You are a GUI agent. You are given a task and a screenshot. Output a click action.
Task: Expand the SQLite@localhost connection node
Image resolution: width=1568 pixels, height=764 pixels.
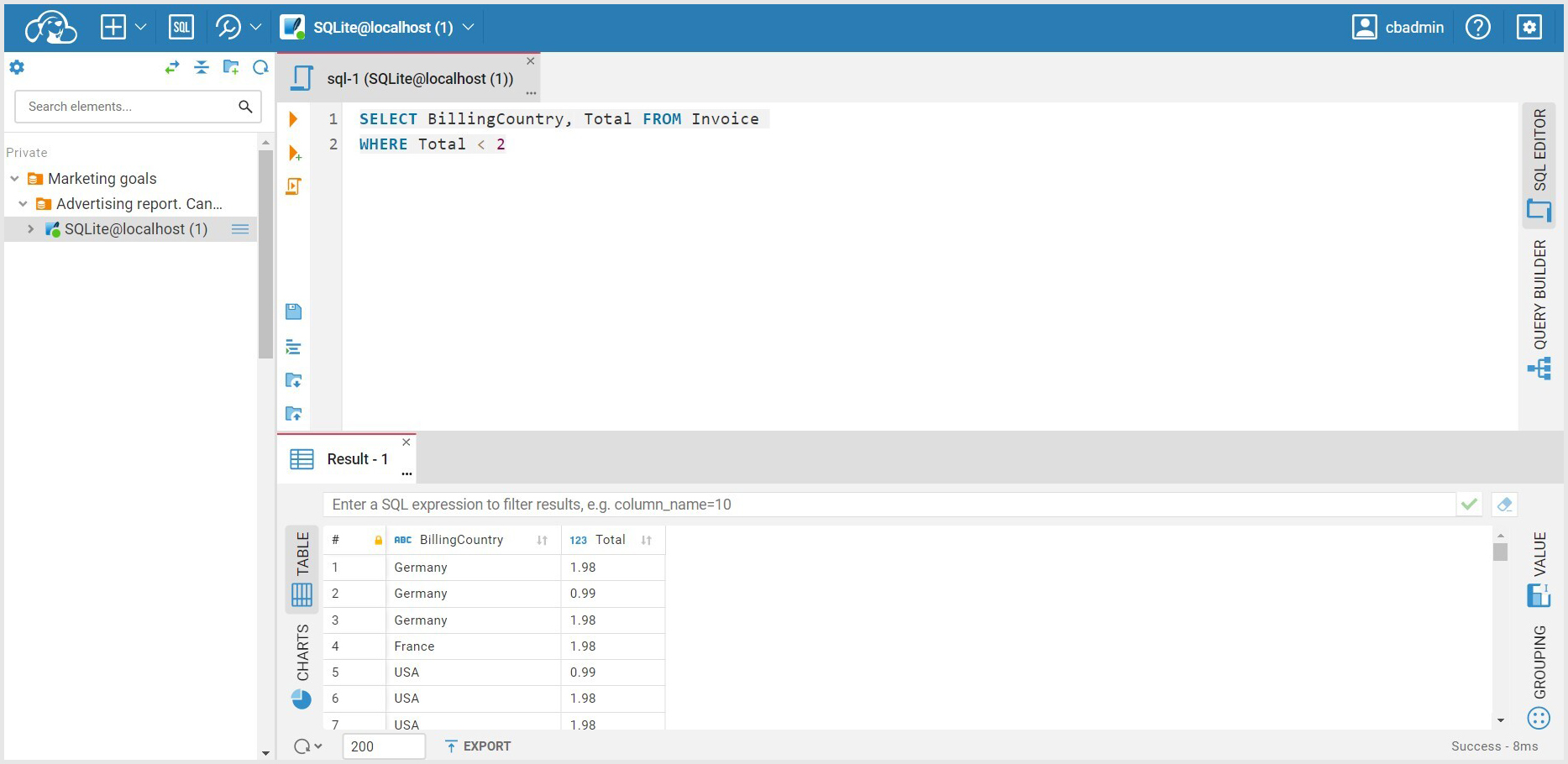30,228
